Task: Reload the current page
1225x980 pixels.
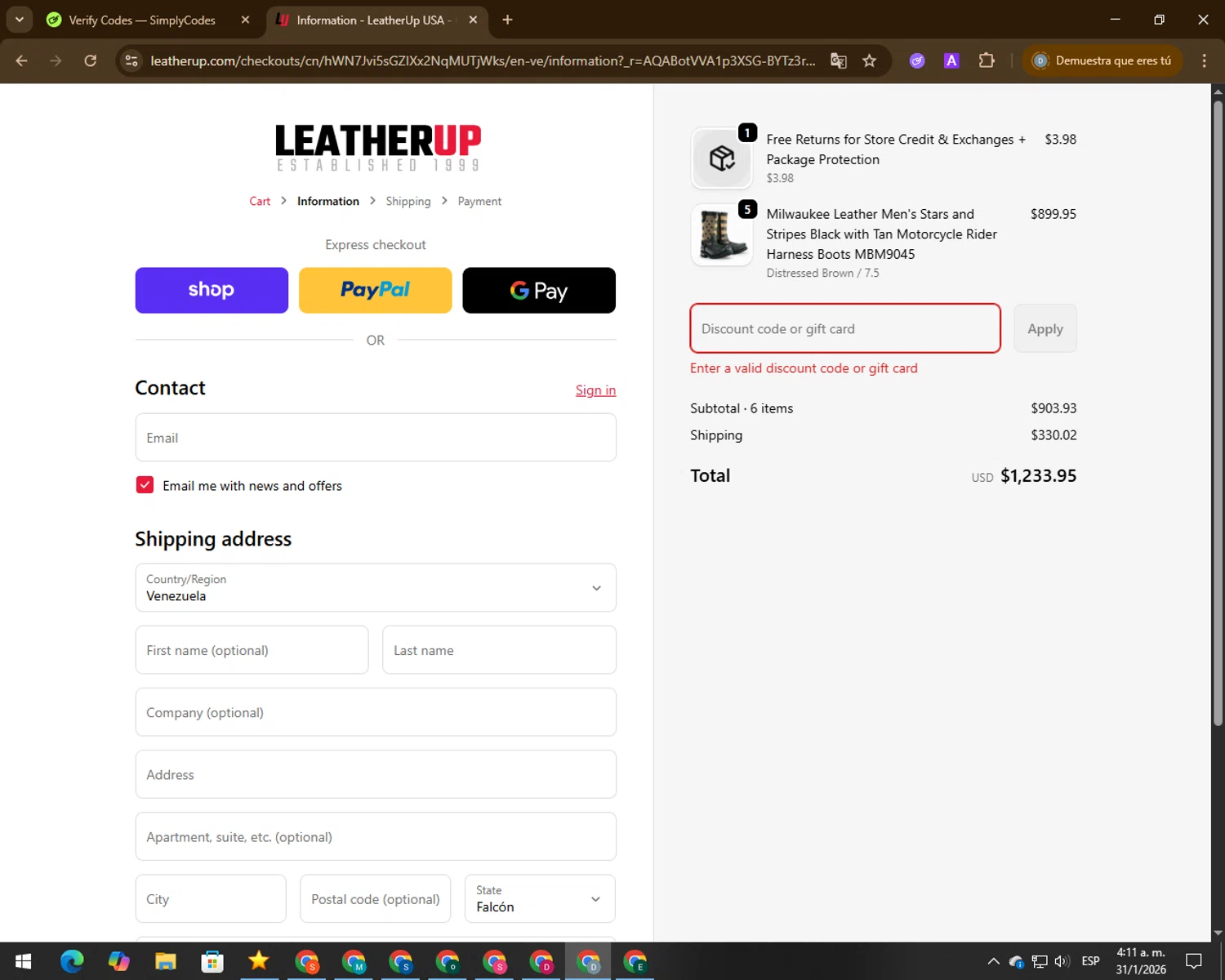Action: click(x=91, y=60)
